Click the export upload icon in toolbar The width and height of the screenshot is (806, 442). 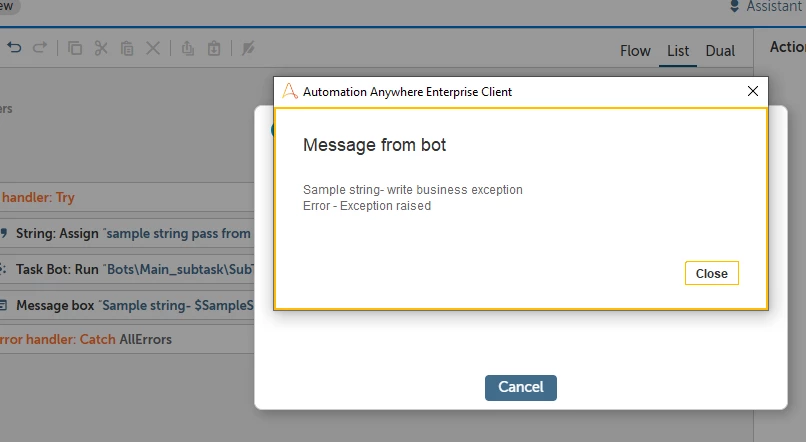point(188,48)
